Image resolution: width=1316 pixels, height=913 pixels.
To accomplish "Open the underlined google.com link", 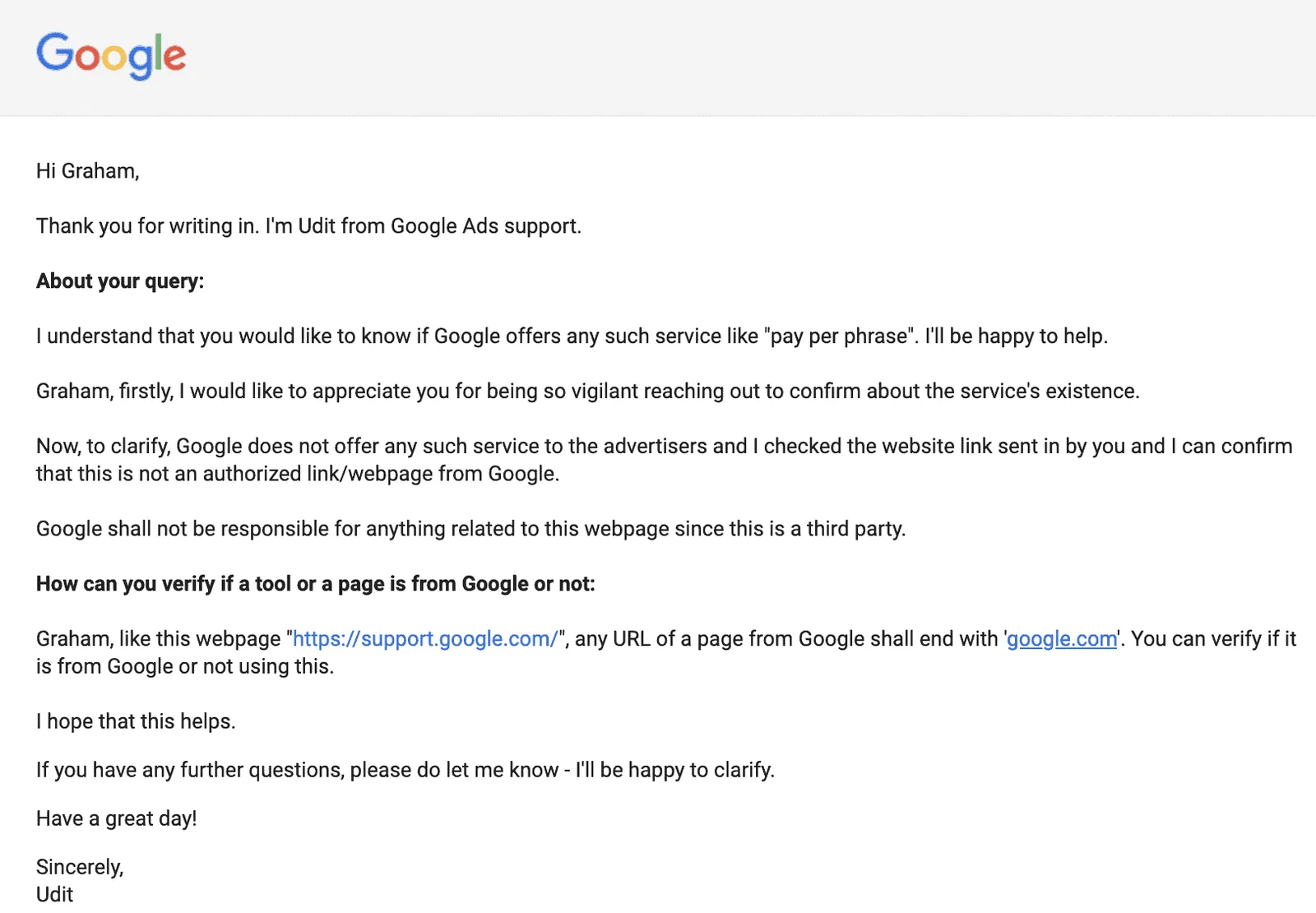I will (1062, 638).
